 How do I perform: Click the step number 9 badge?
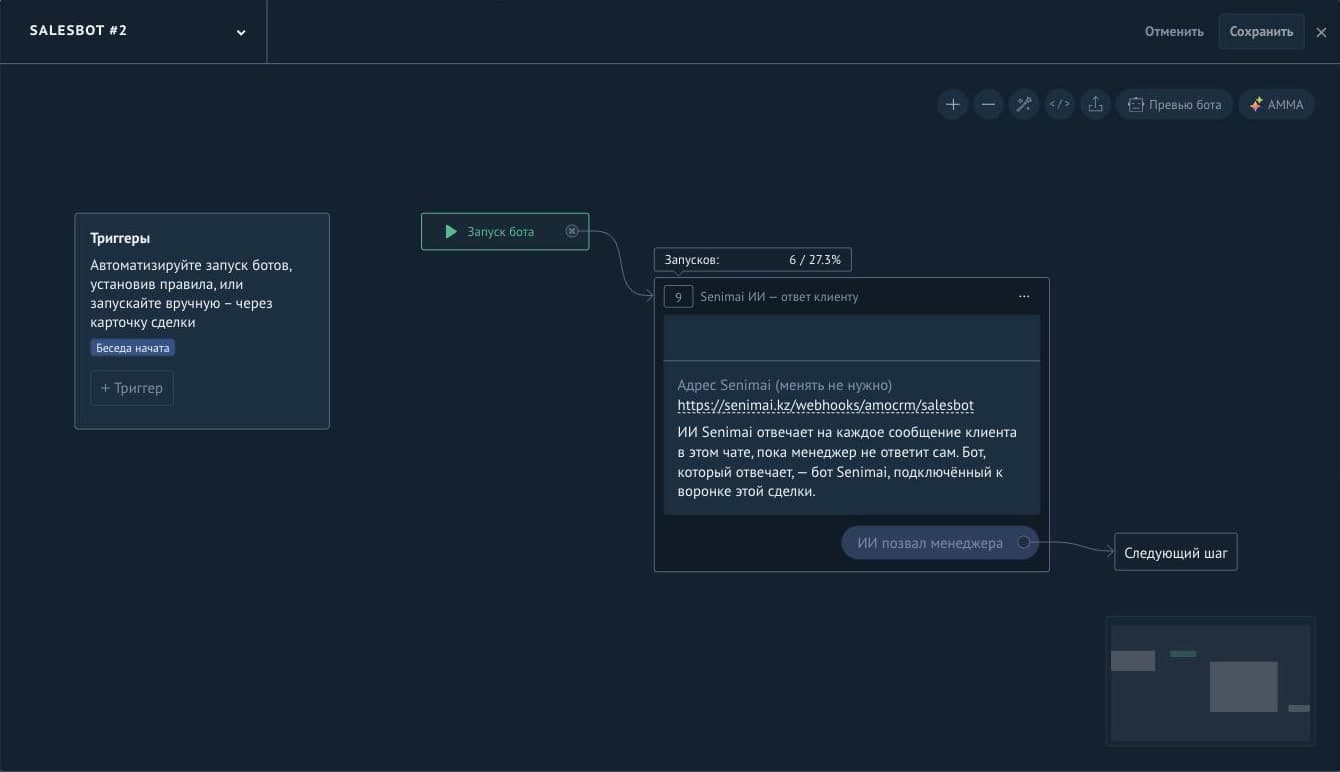(x=678, y=297)
